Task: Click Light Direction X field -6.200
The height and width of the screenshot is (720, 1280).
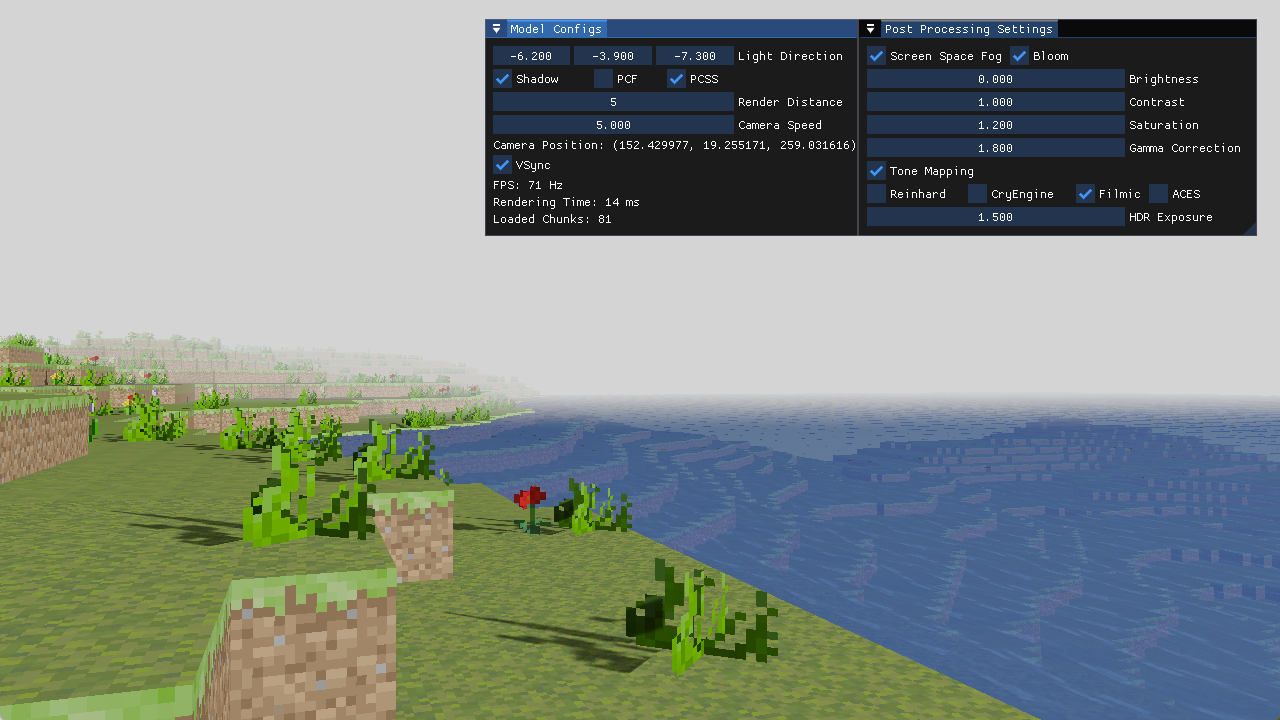Action: (x=531, y=56)
